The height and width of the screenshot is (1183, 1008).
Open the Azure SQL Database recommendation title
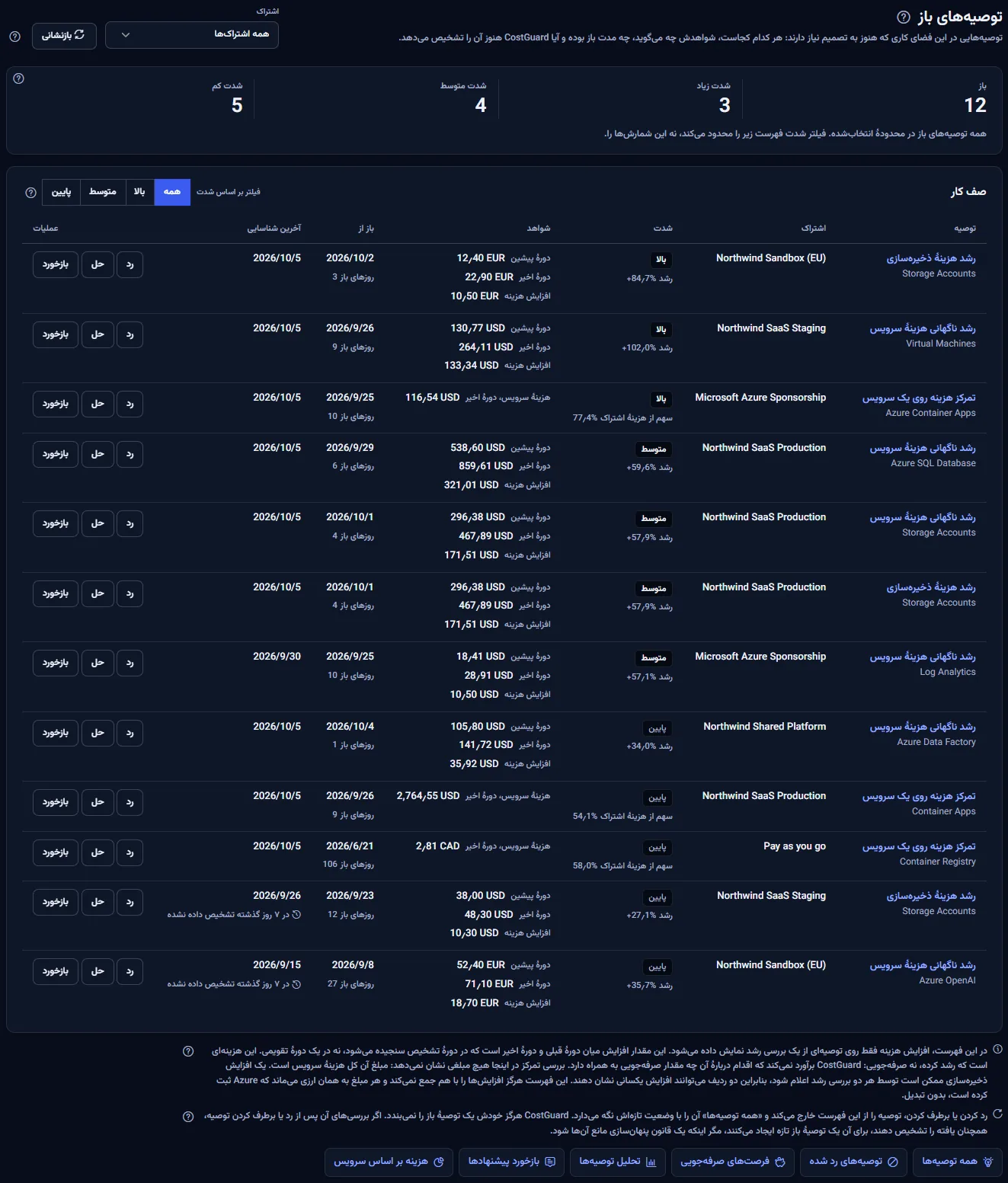point(923,448)
